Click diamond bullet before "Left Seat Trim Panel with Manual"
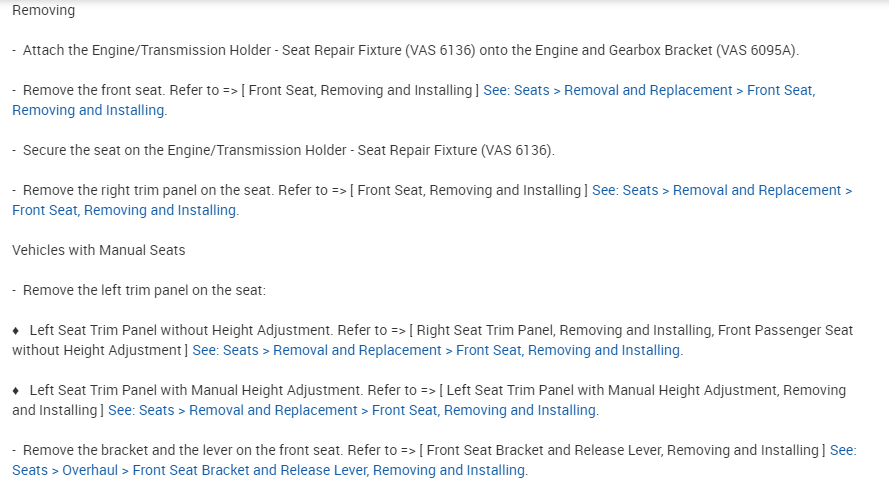889x485 pixels. (x=16, y=390)
